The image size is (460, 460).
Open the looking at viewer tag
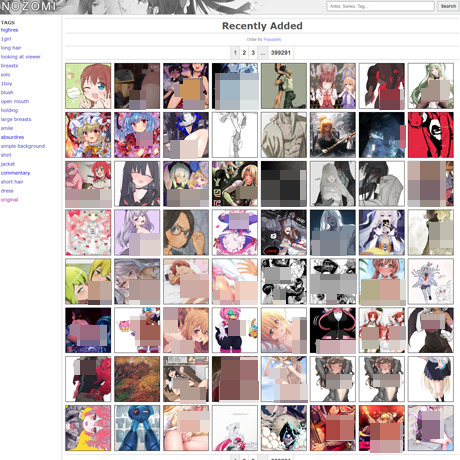pos(20,57)
